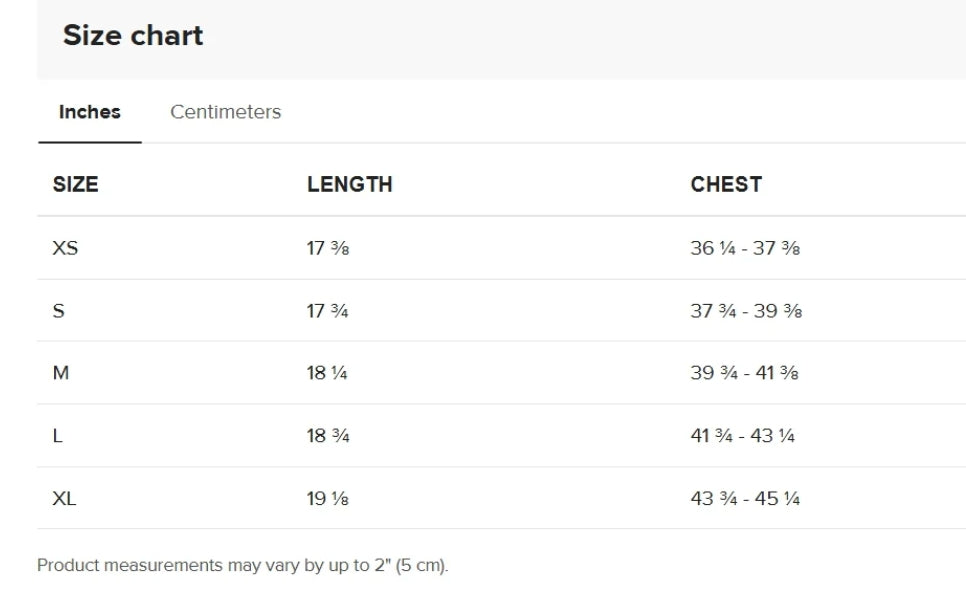966x598 pixels.
Task: Click the Size chart heading
Action: [133, 35]
